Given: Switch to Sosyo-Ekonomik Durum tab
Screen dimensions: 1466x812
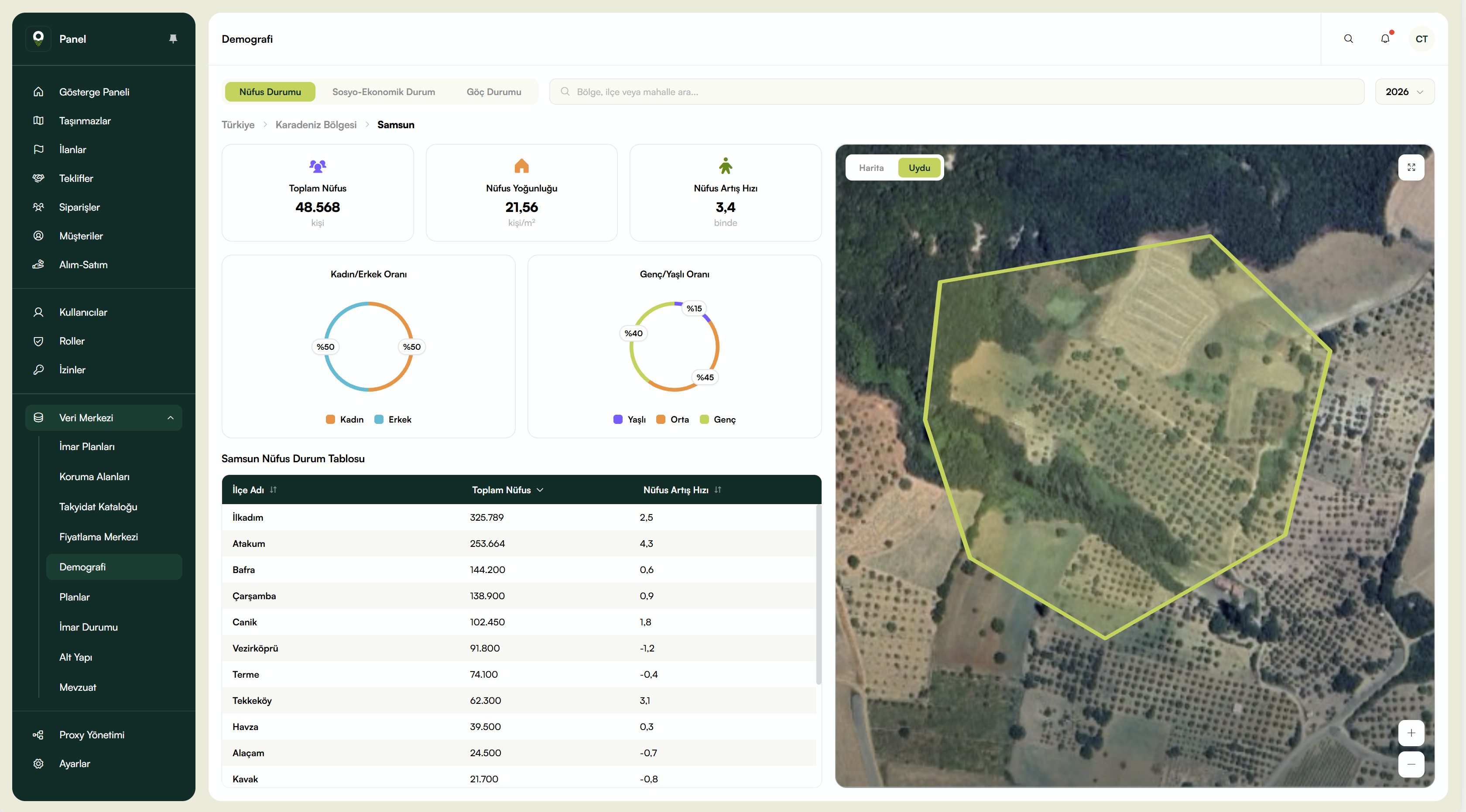Looking at the screenshot, I should pyautogui.click(x=384, y=92).
